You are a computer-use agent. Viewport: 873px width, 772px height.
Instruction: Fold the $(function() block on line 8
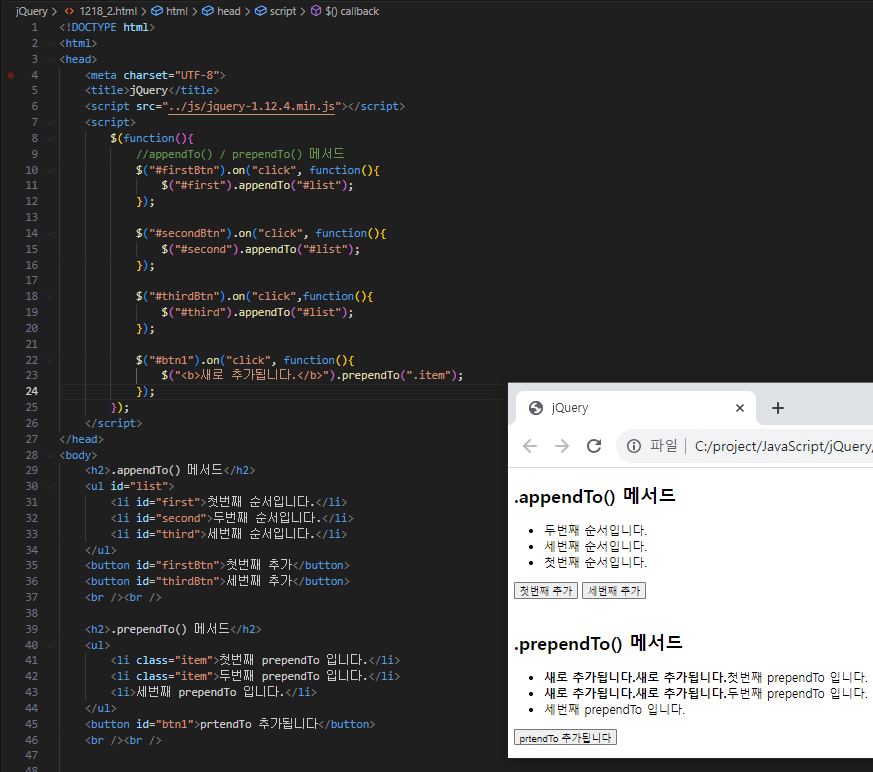(50, 139)
